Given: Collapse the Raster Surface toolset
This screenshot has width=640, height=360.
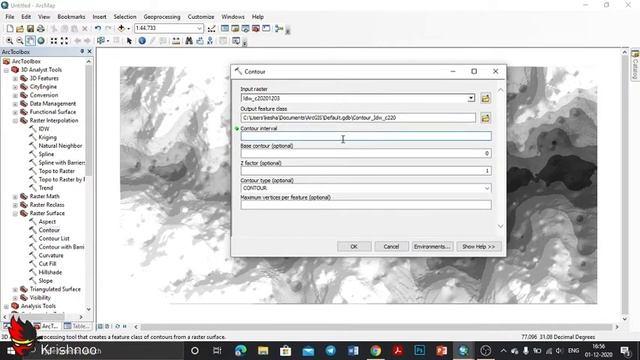Looking at the screenshot, I should click(15, 213).
